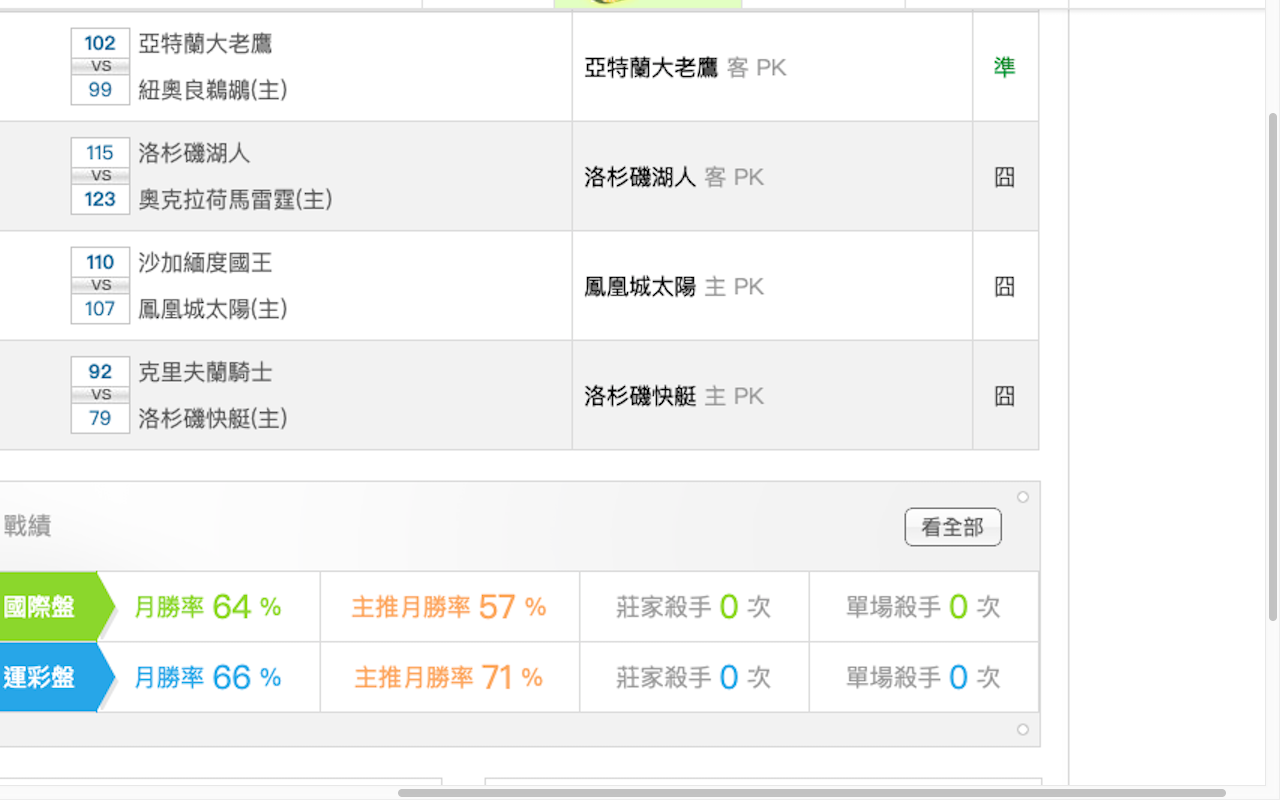Click the 洛杉磯快艇 主 PK prediction
The height and width of the screenshot is (800, 1280).
point(674,396)
